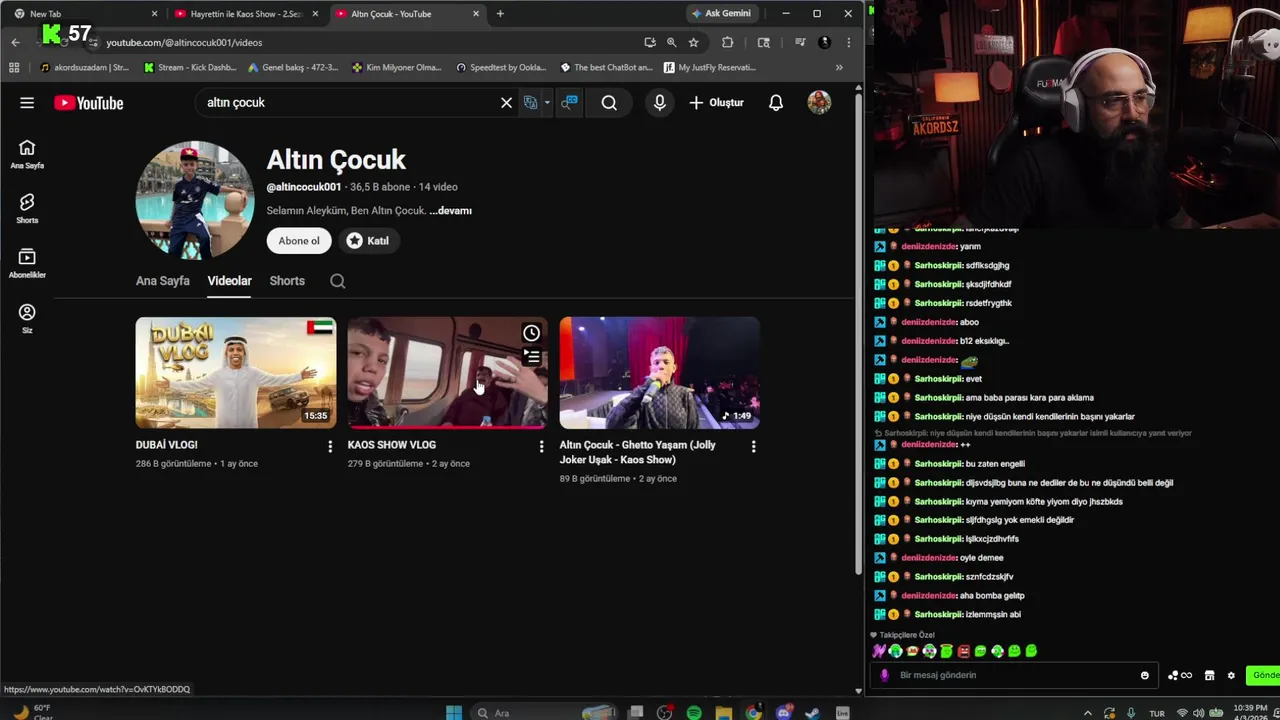
Task: Open the Stream - Kick Dashboard bookmark
Action: (190, 68)
